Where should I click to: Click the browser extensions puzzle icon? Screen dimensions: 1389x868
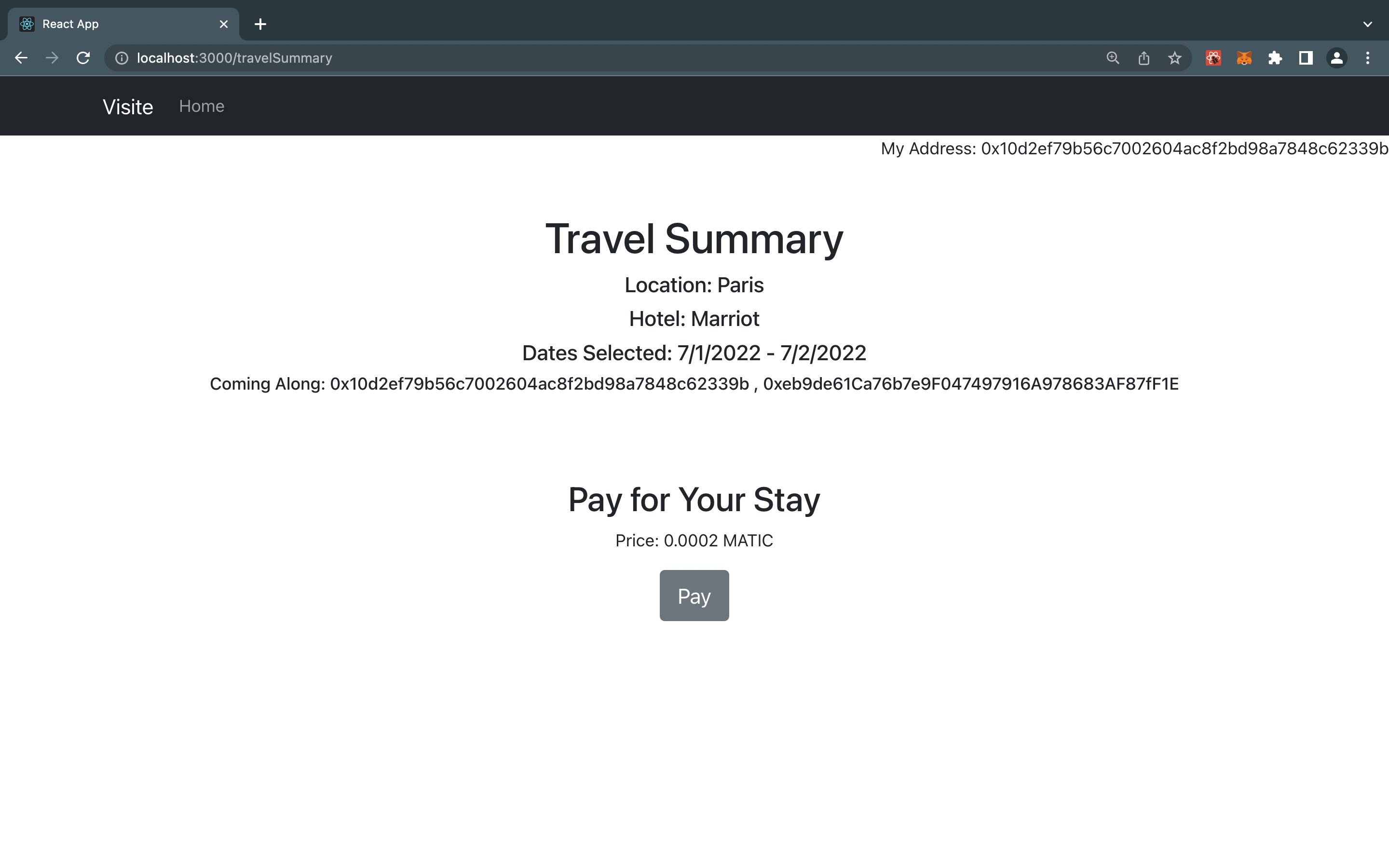pos(1275,58)
